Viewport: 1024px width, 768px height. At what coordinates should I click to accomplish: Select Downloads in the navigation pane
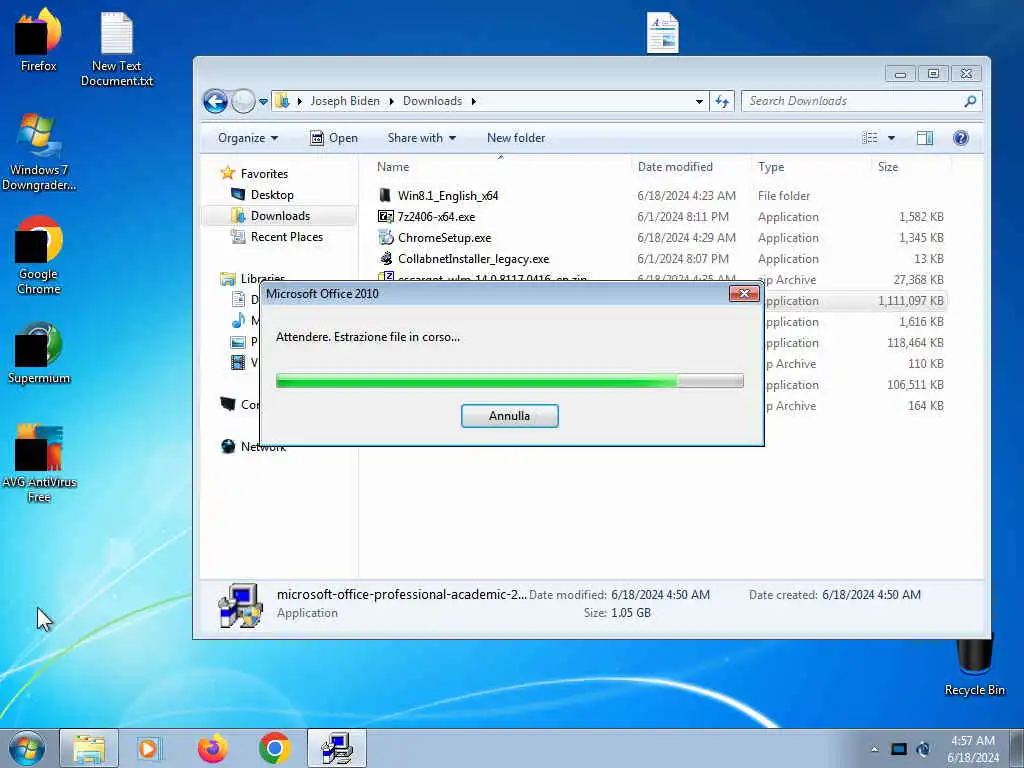pyautogui.click(x=280, y=216)
